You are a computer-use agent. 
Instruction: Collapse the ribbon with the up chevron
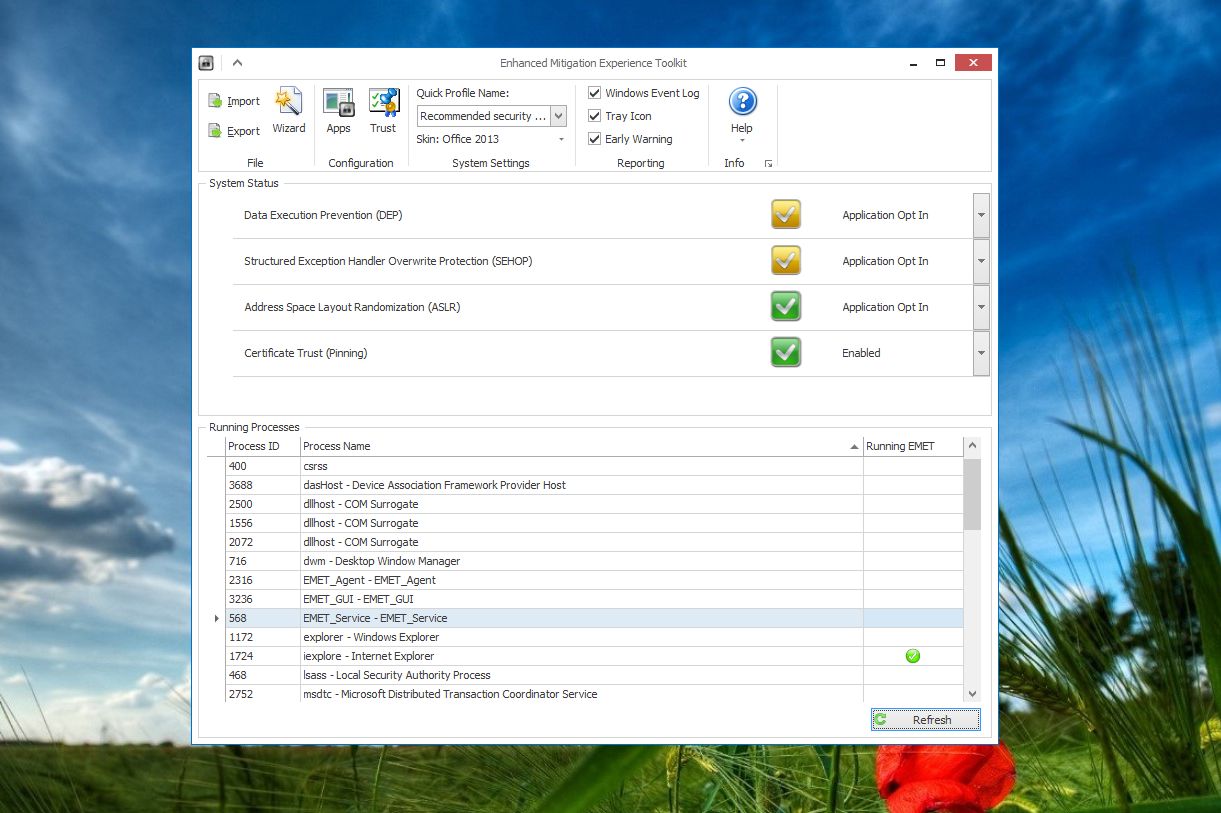pyautogui.click(x=237, y=63)
